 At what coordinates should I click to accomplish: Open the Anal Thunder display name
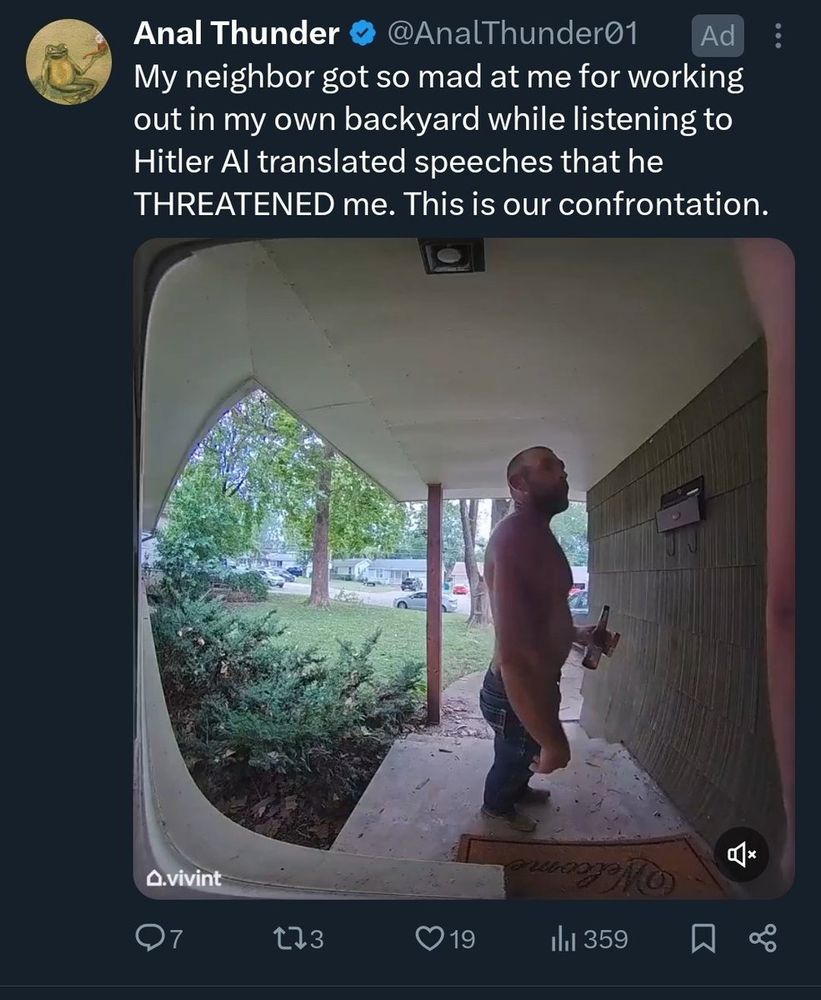(x=236, y=33)
